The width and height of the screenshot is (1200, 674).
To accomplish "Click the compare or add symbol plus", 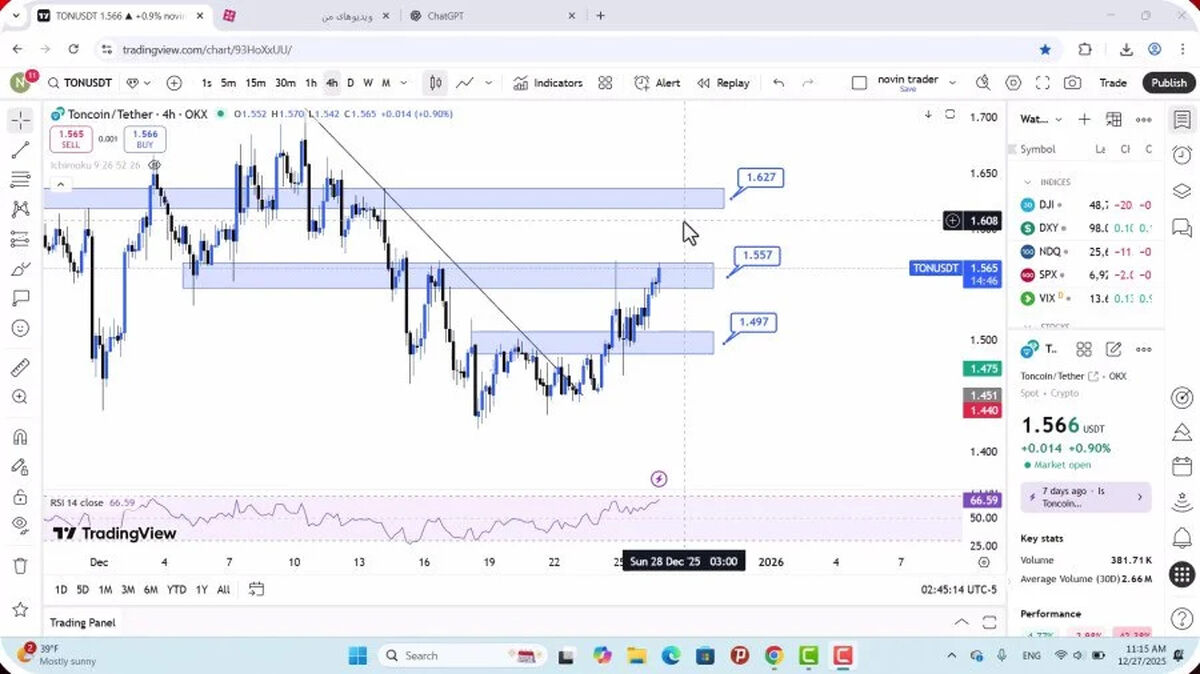I will (x=174, y=83).
